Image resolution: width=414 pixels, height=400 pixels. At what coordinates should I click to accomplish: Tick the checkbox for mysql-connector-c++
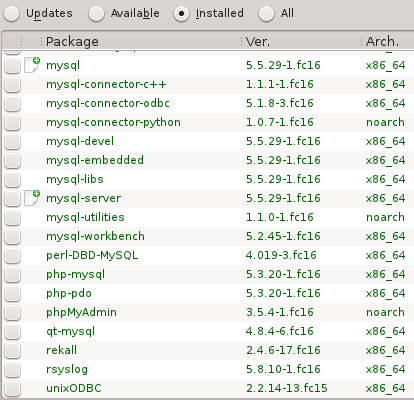13,84
